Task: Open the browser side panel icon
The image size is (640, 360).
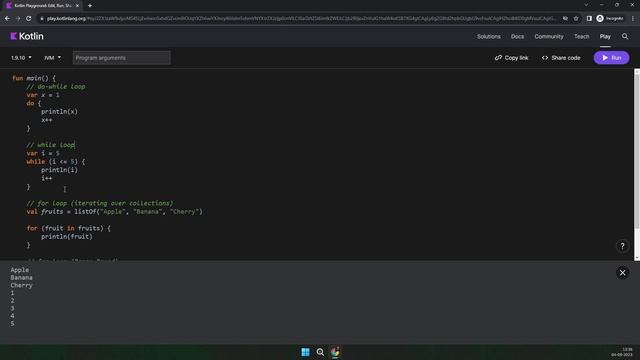Action: pos(589,18)
